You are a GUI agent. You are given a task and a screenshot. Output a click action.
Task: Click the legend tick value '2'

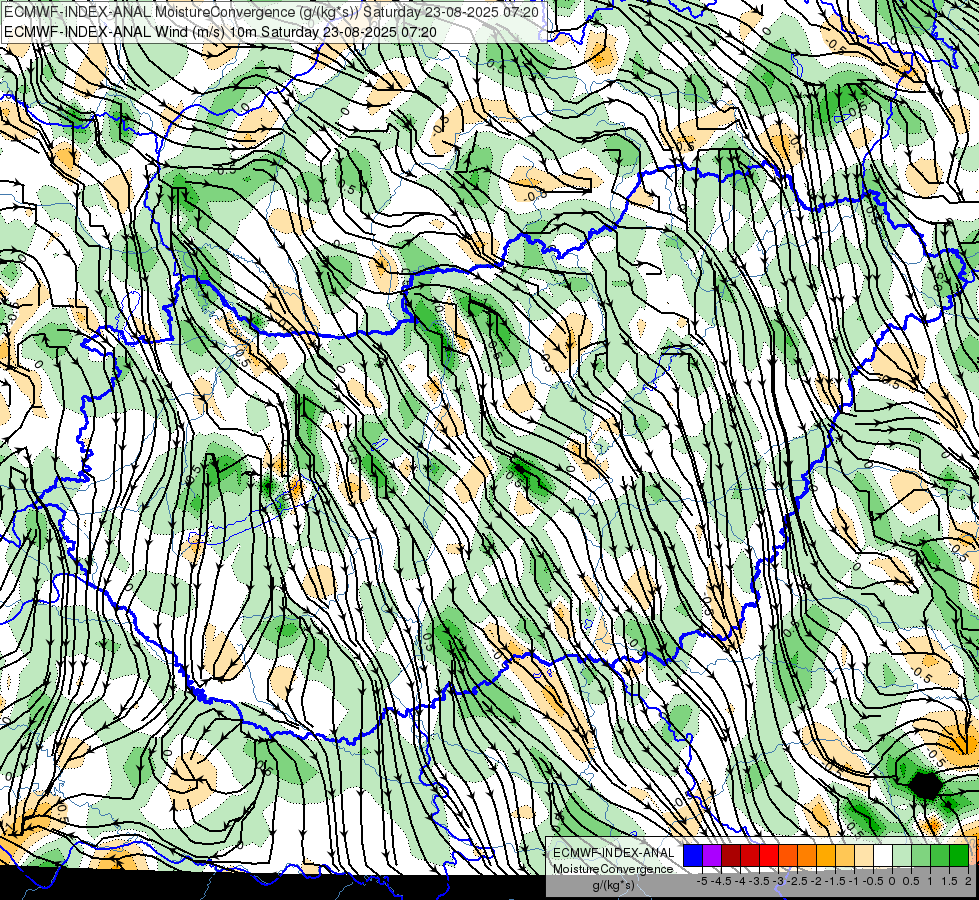pos(968,881)
